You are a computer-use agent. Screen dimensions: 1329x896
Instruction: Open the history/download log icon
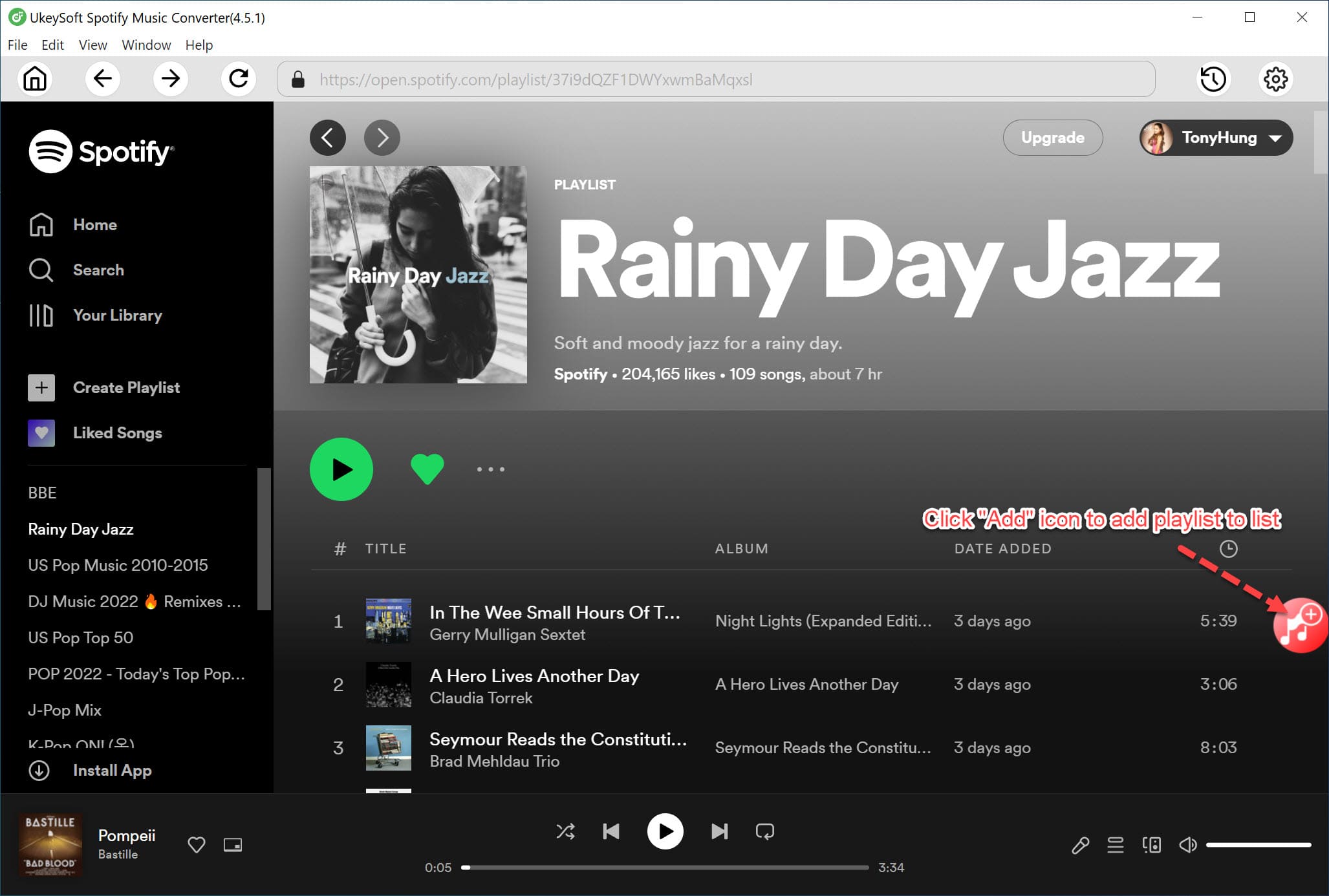click(1214, 79)
